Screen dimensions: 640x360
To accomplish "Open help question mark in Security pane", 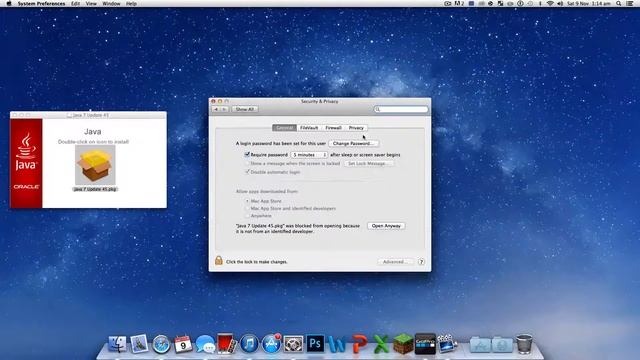I will [x=421, y=262].
